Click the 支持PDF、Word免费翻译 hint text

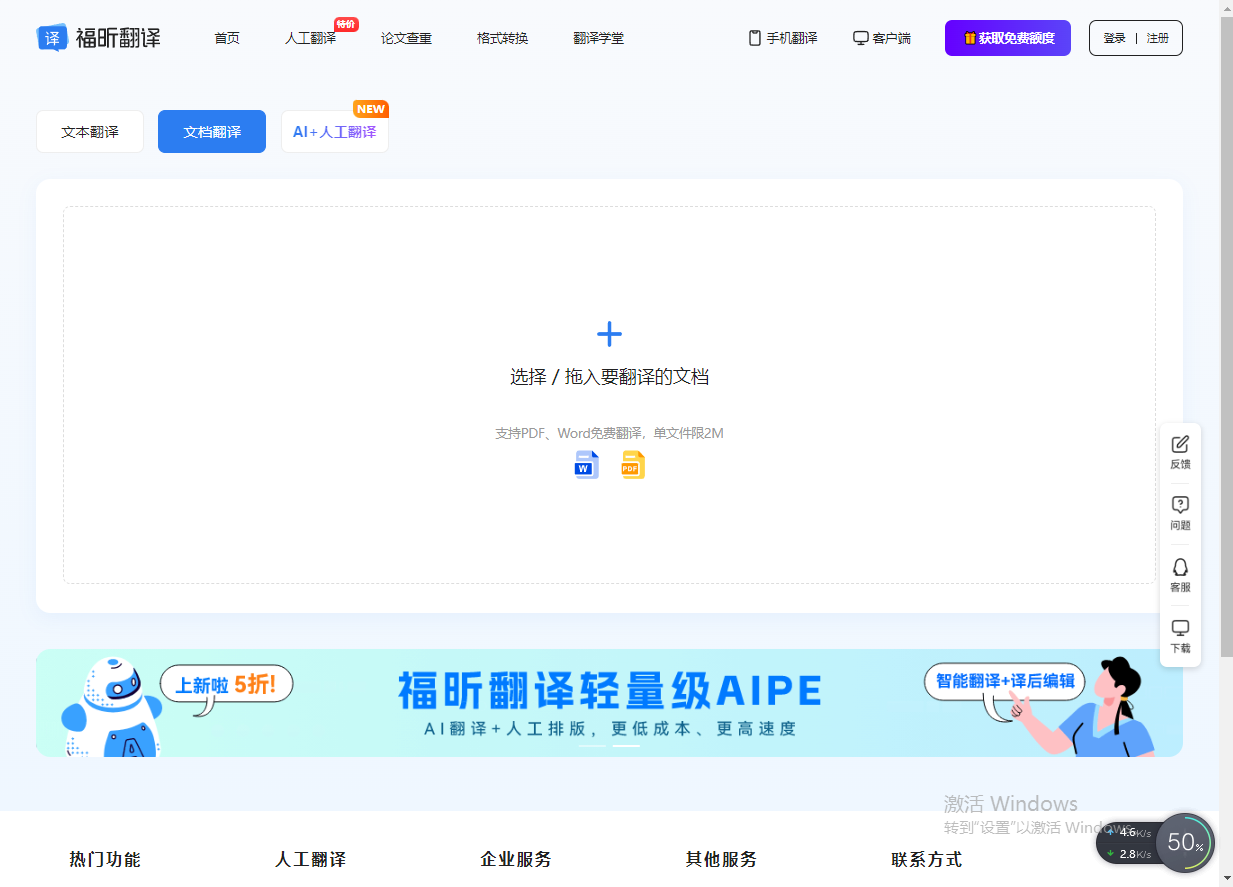pos(609,433)
